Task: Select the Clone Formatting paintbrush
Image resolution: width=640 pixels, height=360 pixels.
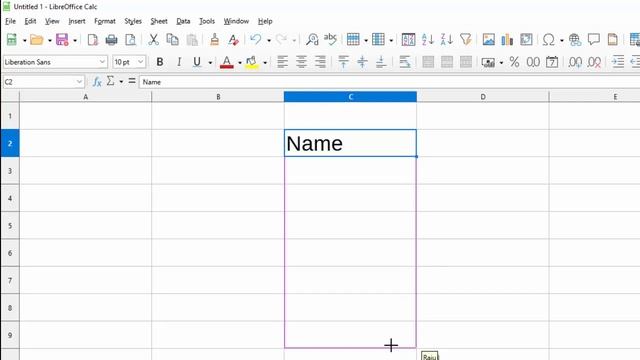Action: (x=214, y=40)
